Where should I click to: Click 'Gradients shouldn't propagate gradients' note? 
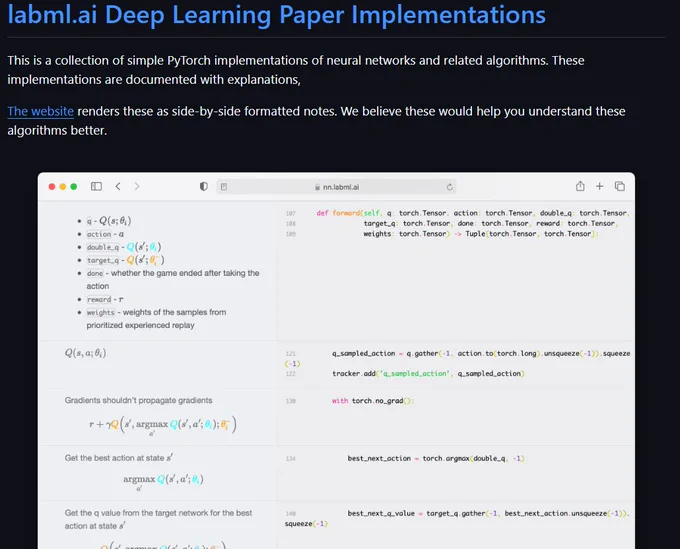(x=138, y=400)
